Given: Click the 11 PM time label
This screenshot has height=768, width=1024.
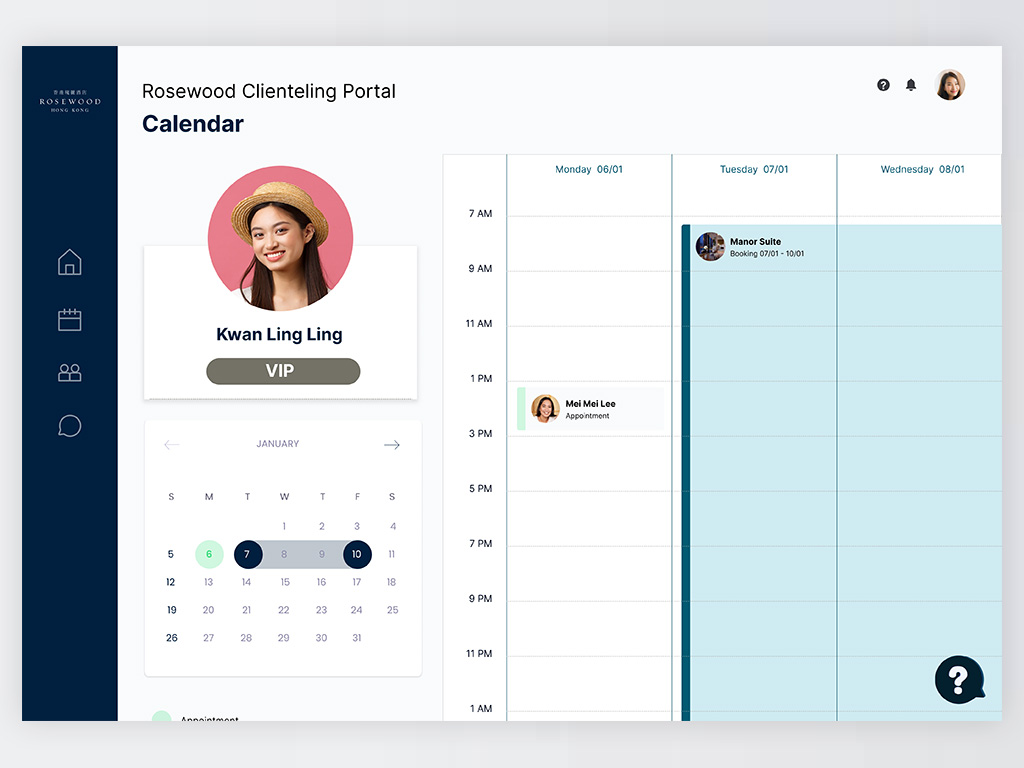Looking at the screenshot, I should (x=479, y=654).
